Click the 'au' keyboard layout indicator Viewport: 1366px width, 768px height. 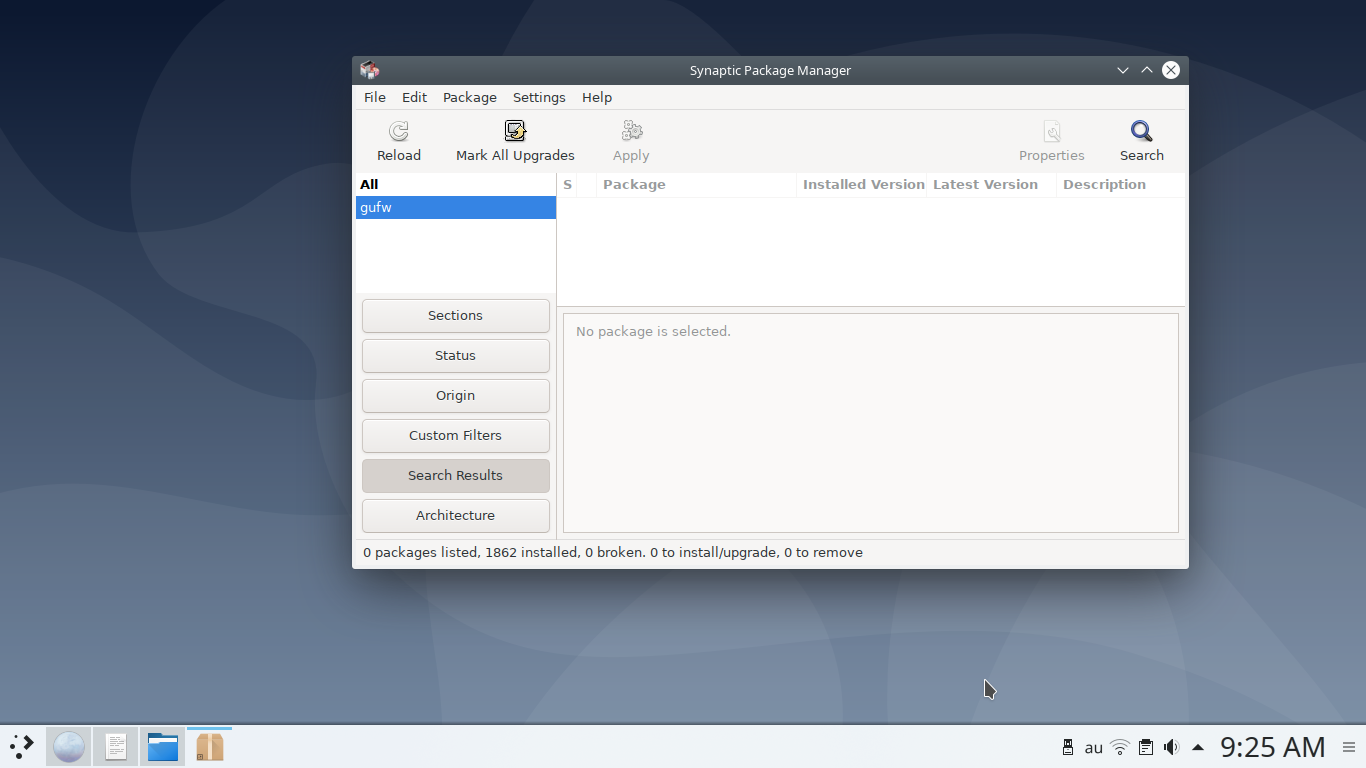click(x=1094, y=747)
